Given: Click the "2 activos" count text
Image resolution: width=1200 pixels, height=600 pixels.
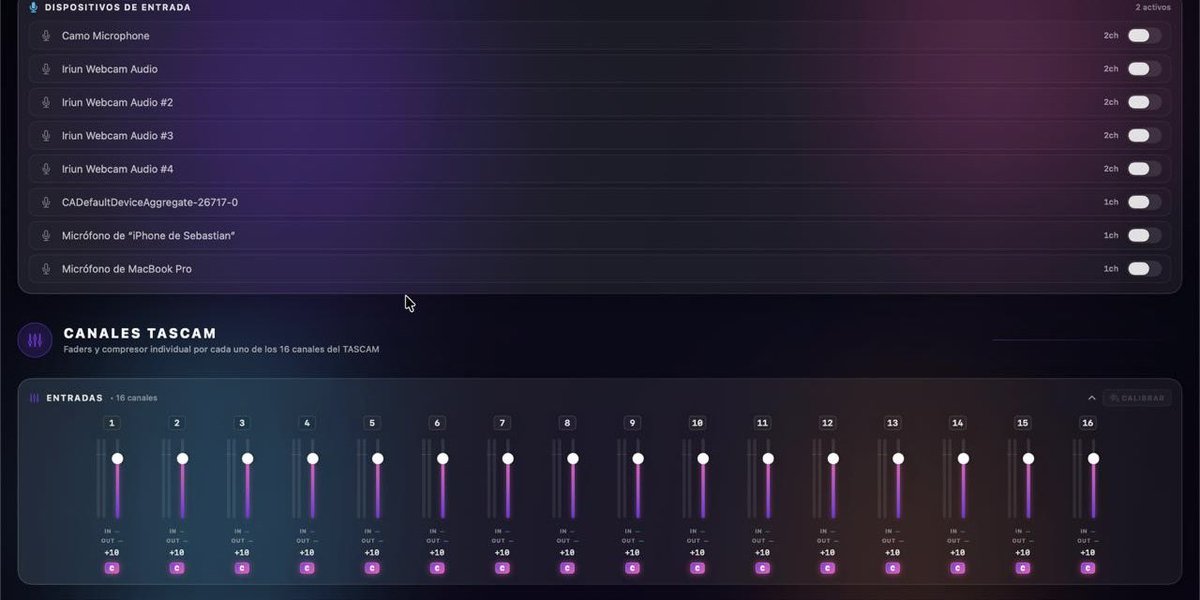Looking at the screenshot, I should point(1152,7).
